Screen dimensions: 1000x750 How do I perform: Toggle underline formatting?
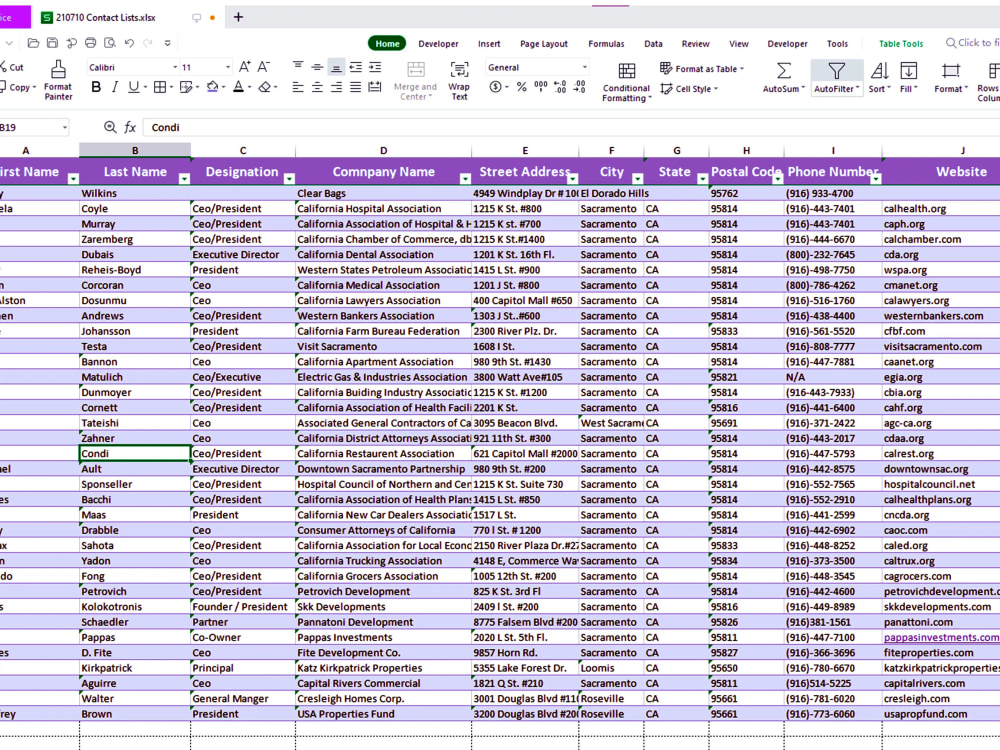tap(133, 87)
